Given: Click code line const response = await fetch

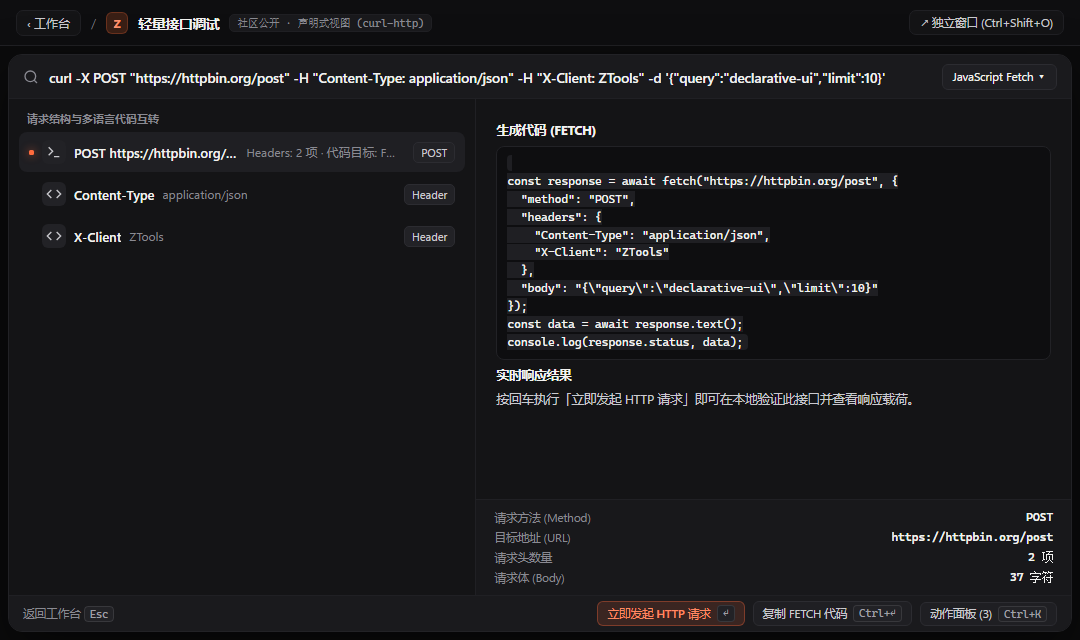Looking at the screenshot, I should (x=703, y=181).
